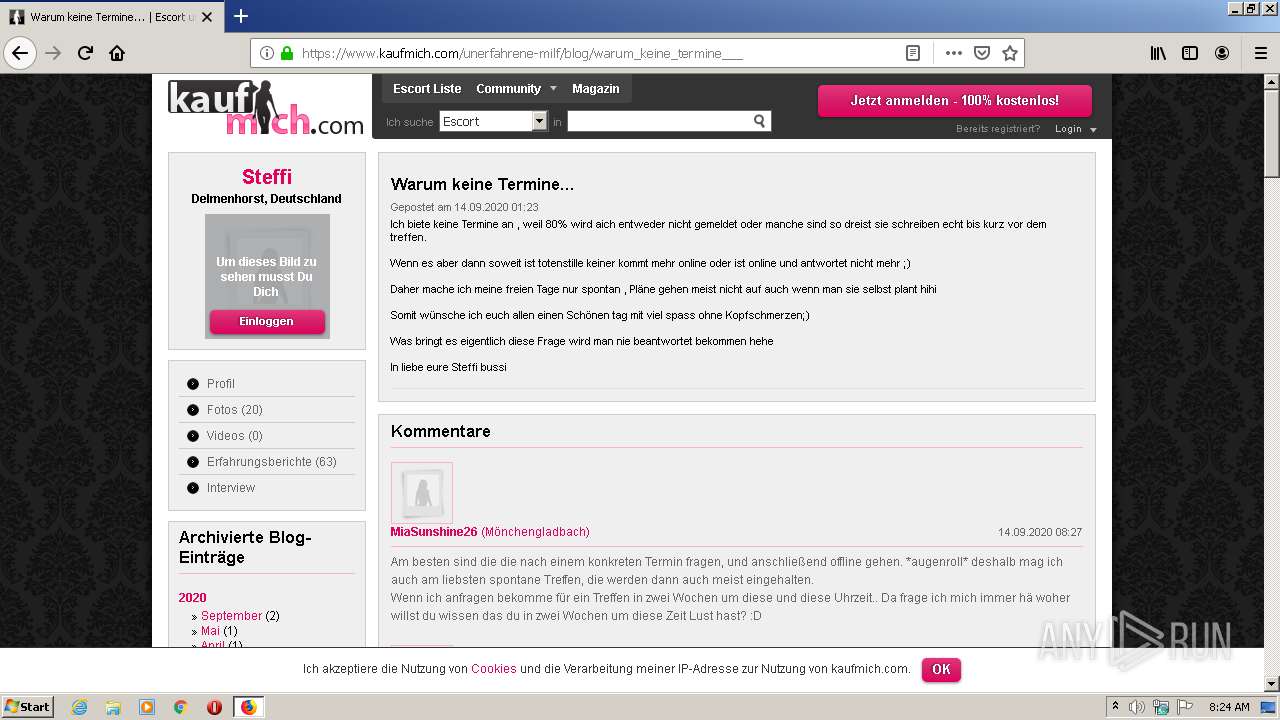Open the 2020 archive year link
Image resolution: width=1280 pixels, height=720 pixels.
[192, 598]
